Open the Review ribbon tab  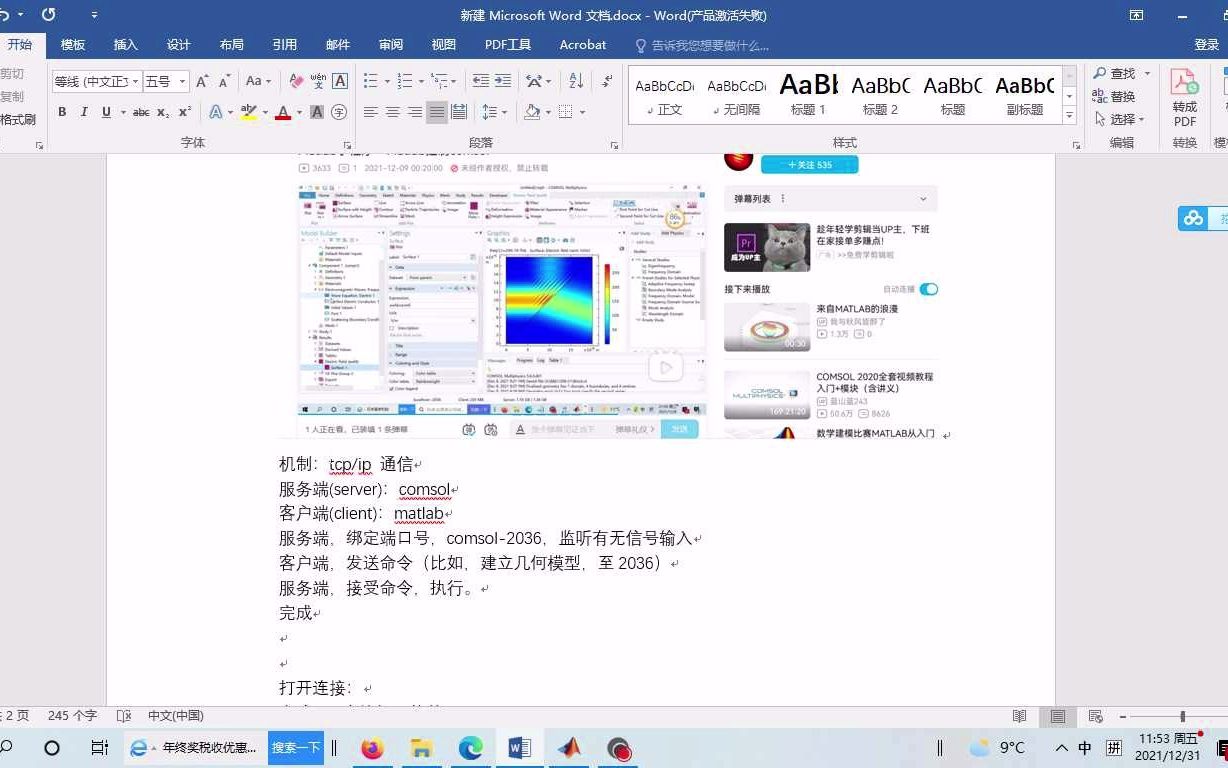pyautogui.click(x=391, y=45)
